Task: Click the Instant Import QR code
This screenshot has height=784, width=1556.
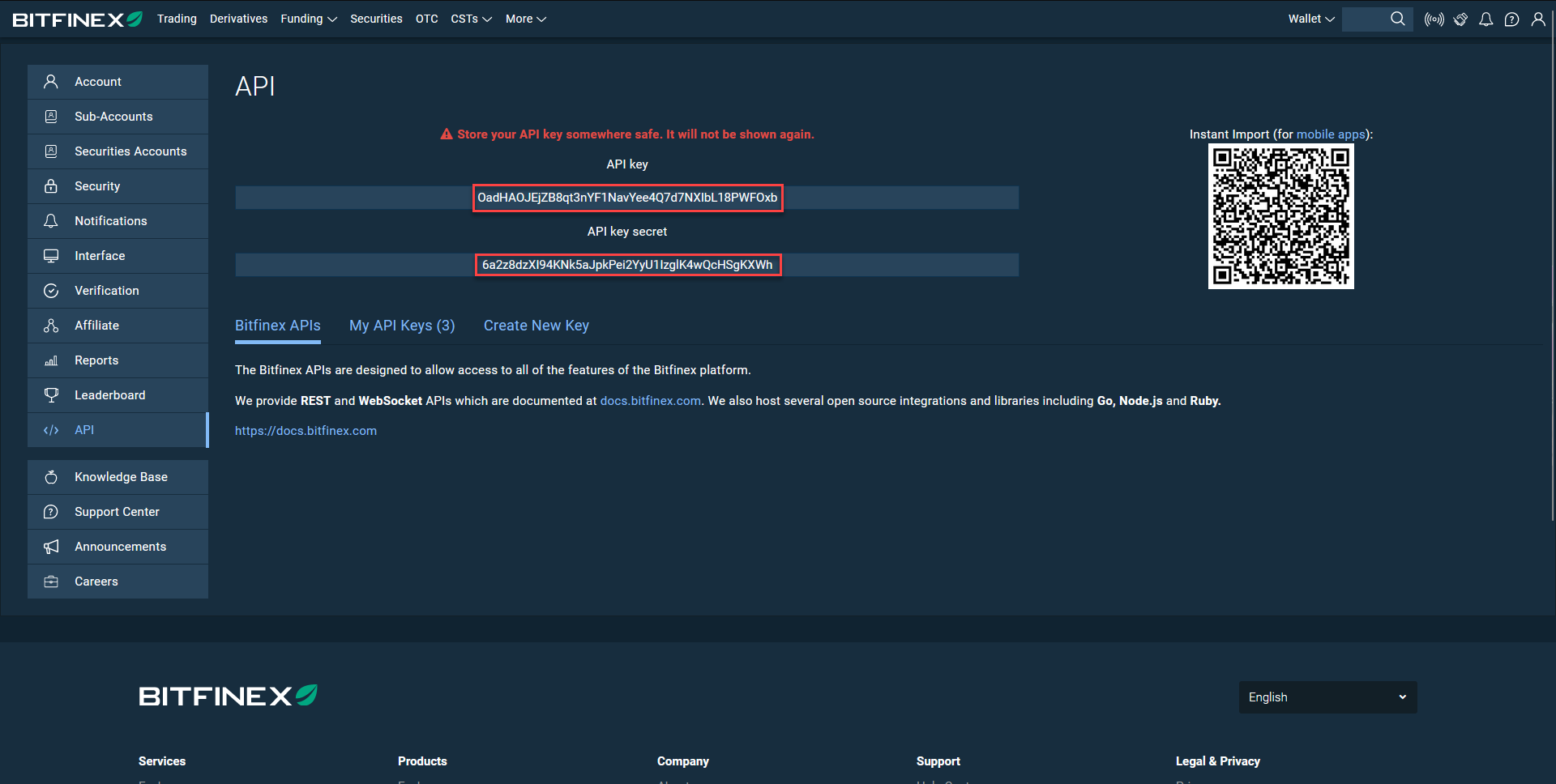Action: [x=1280, y=216]
